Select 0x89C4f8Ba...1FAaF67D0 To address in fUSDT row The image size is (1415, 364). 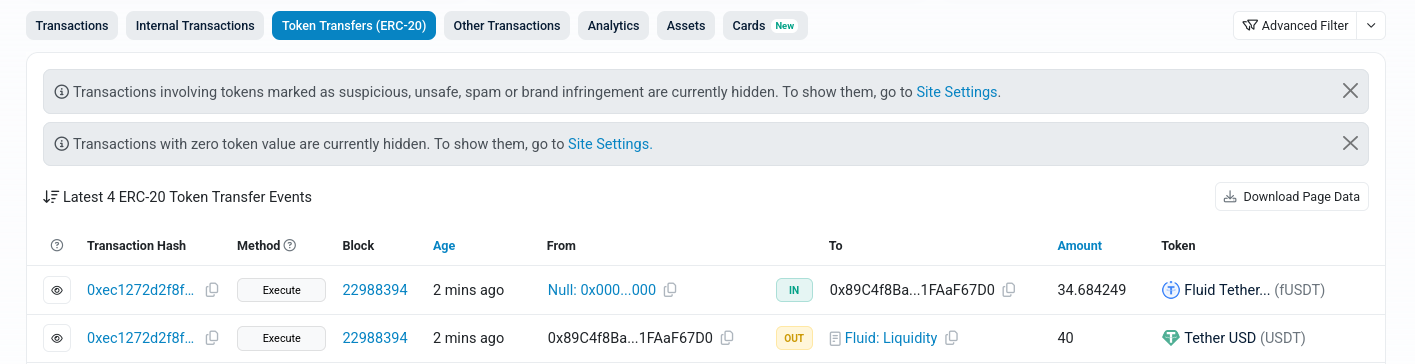(912, 290)
